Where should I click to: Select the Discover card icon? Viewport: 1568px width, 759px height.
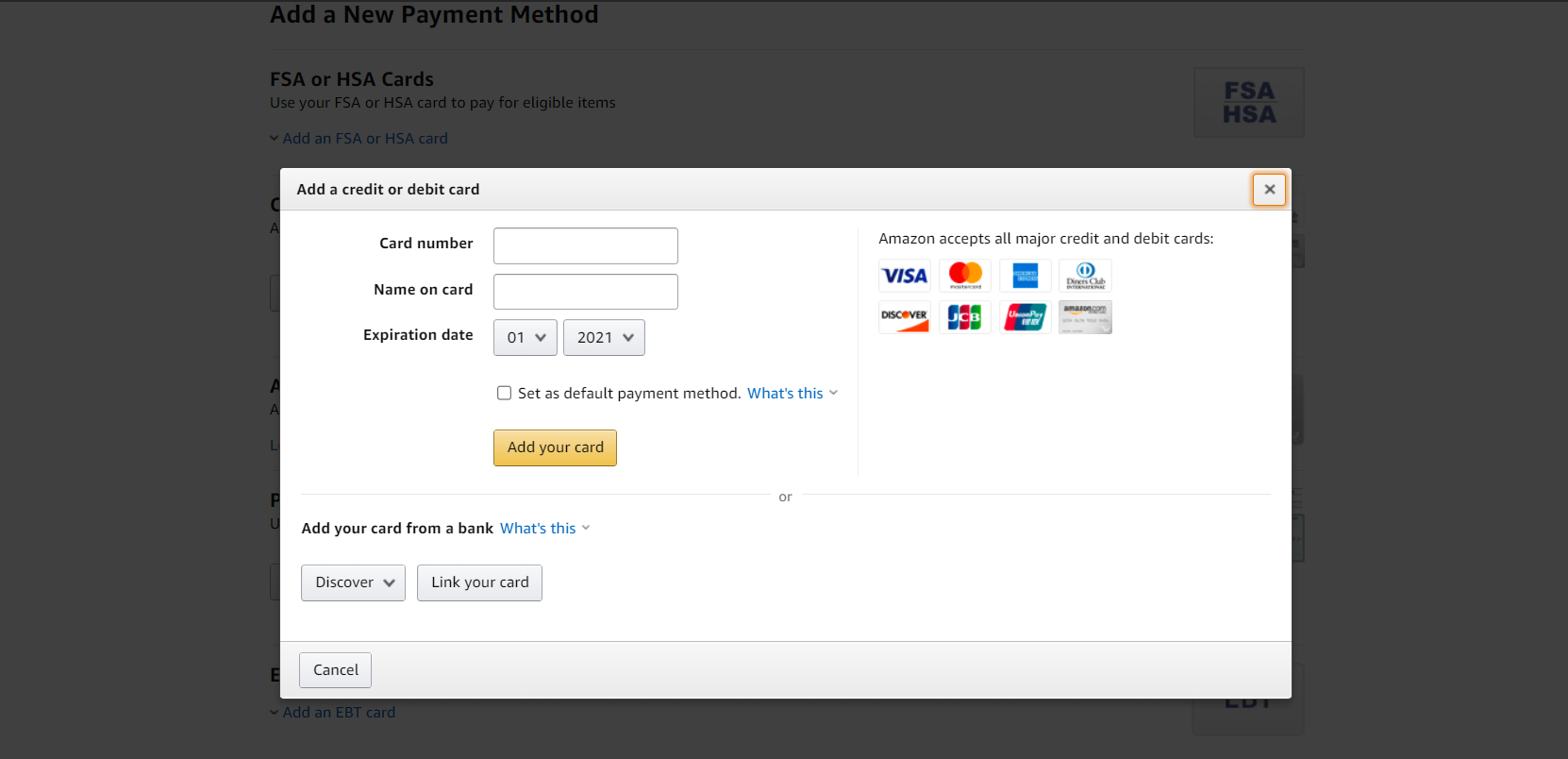(904, 317)
